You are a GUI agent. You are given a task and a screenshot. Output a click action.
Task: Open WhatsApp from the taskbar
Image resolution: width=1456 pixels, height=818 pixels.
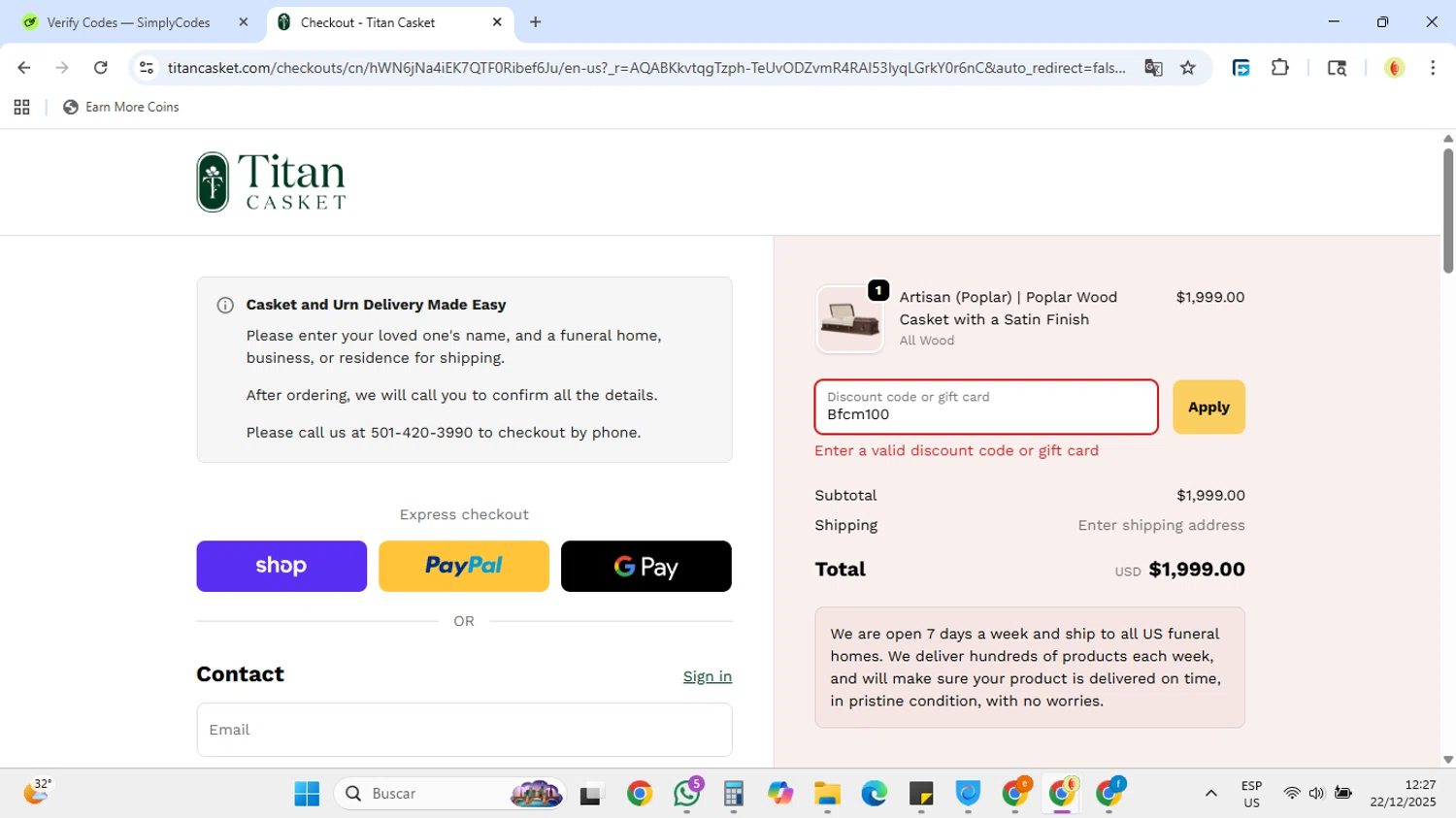(687, 794)
